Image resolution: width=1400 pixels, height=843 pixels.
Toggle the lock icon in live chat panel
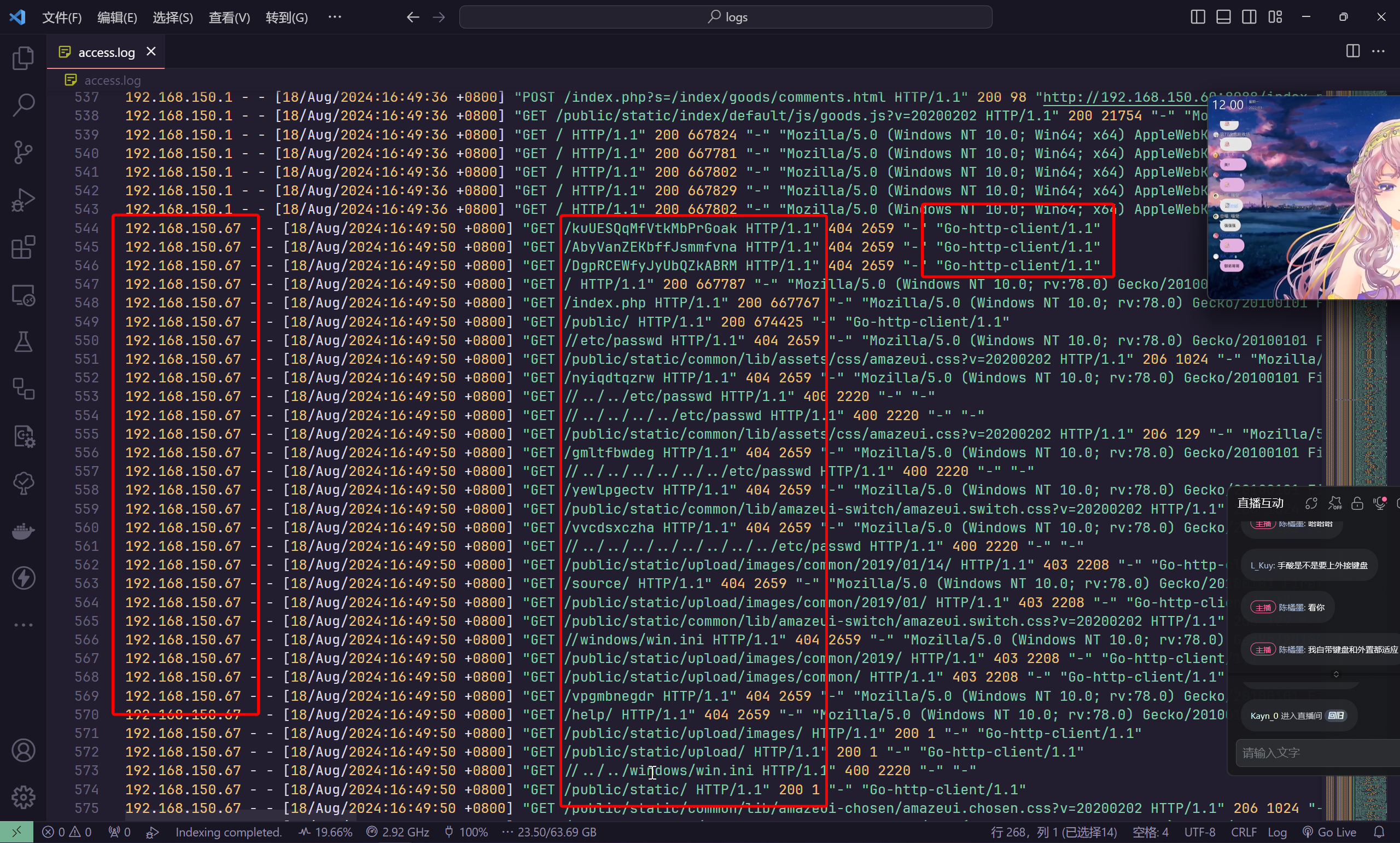(x=1357, y=503)
